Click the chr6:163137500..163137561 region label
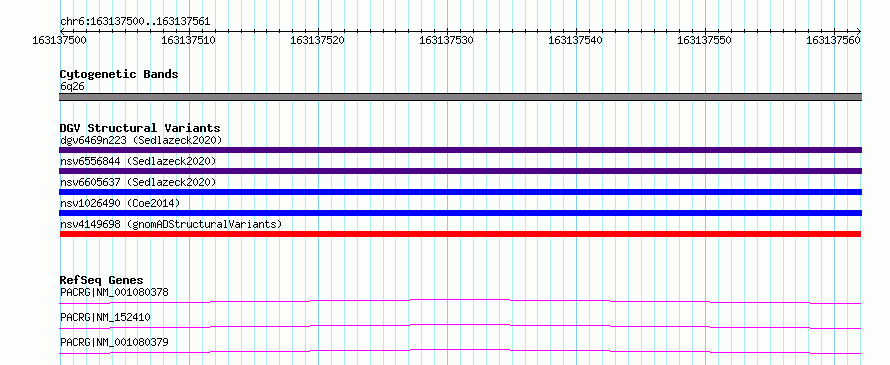 coord(135,22)
